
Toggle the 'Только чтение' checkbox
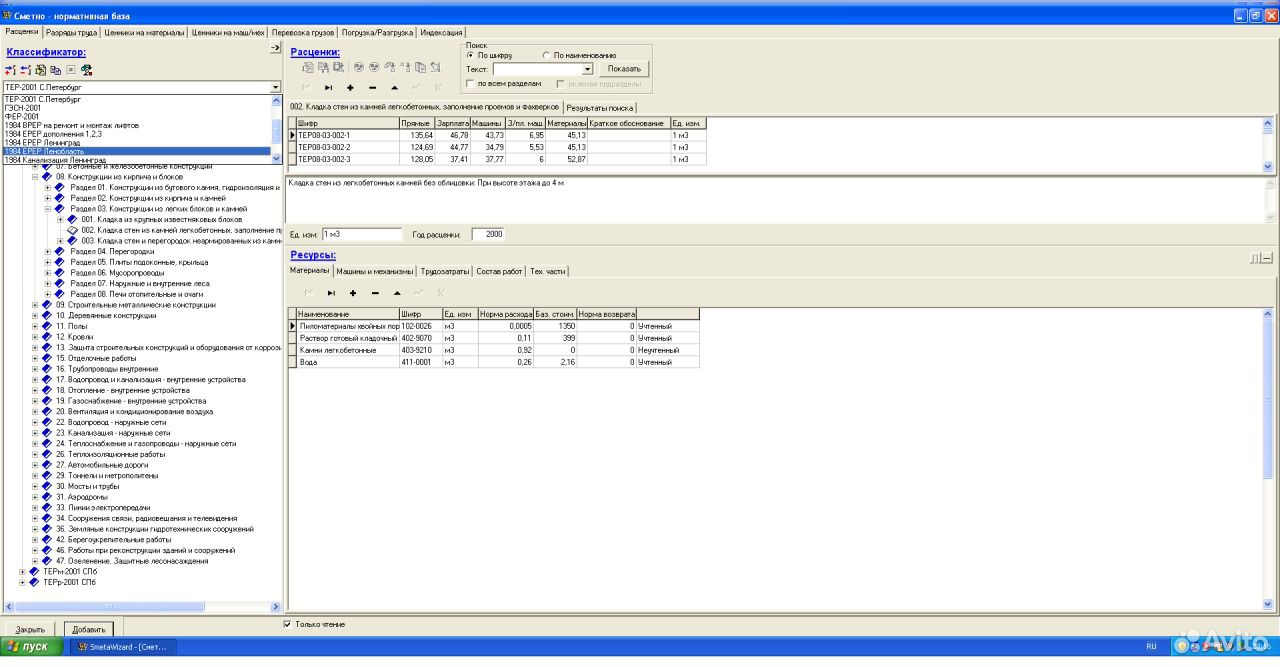[x=288, y=624]
